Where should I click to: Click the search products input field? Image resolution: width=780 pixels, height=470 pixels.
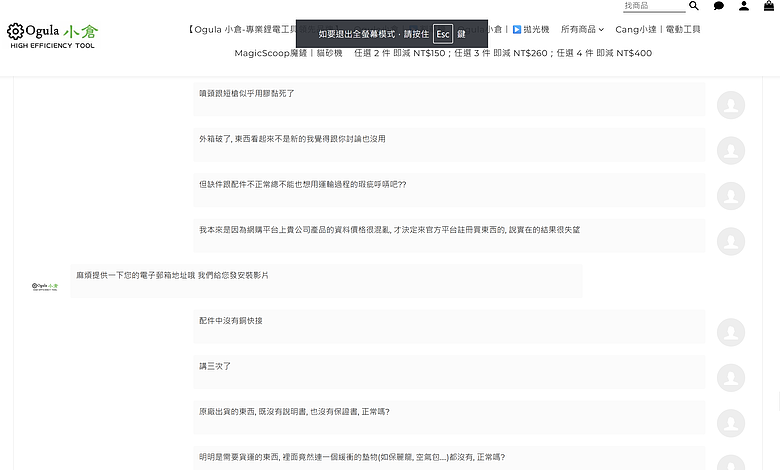point(654,6)
